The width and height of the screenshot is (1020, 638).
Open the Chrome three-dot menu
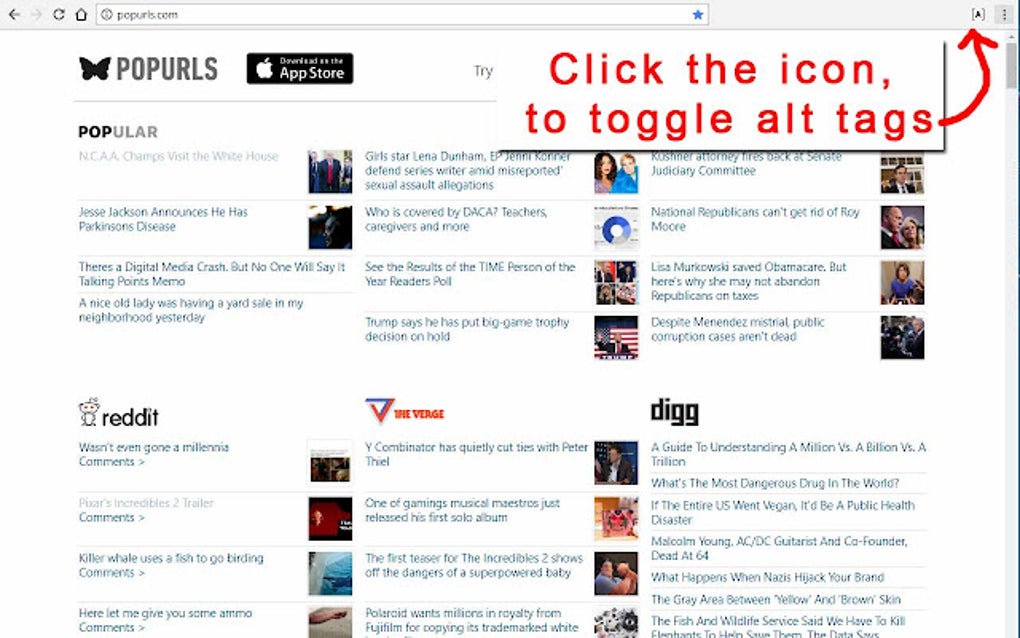1004,14
